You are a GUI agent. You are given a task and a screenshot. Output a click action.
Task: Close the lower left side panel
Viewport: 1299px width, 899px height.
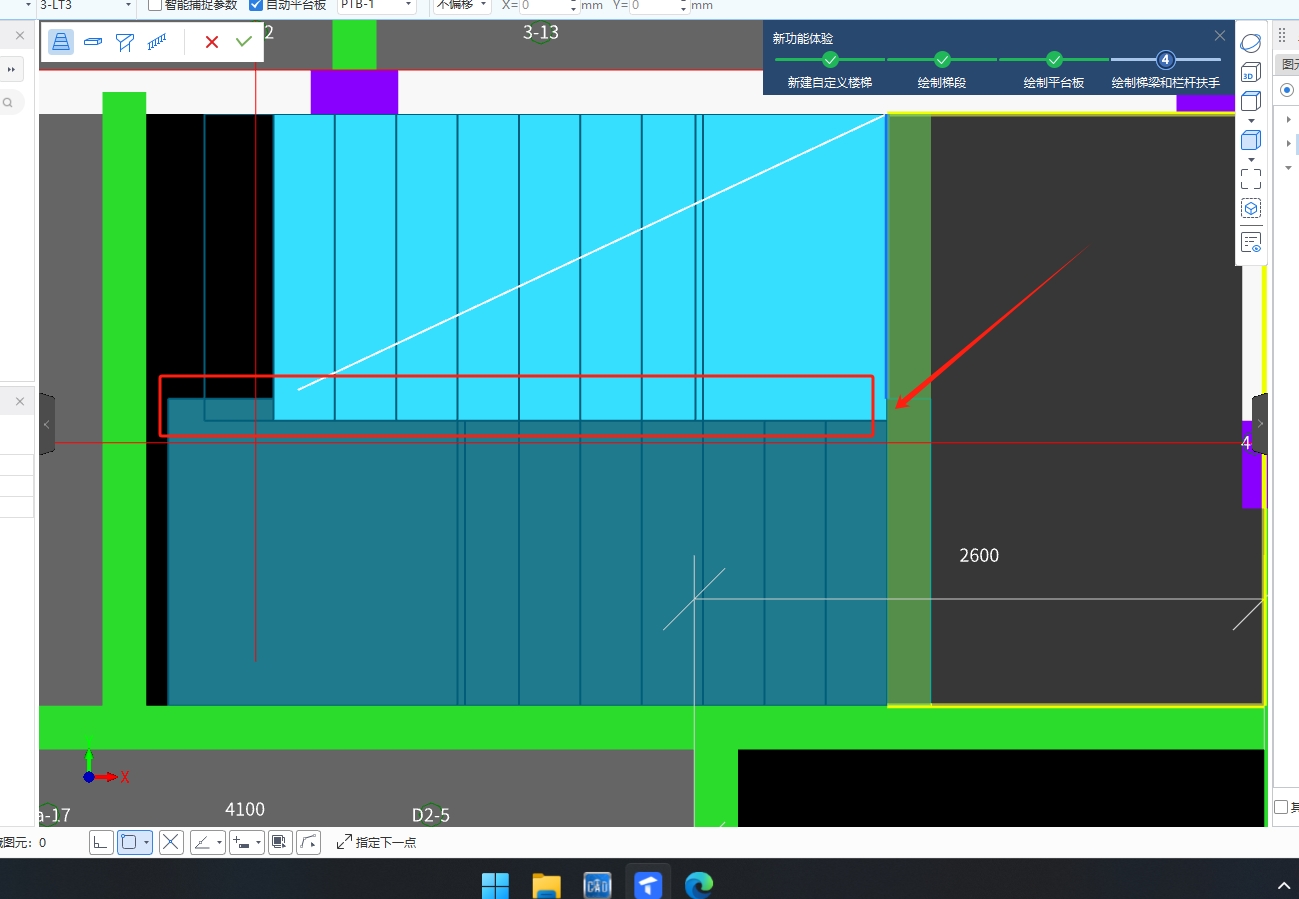20,401
